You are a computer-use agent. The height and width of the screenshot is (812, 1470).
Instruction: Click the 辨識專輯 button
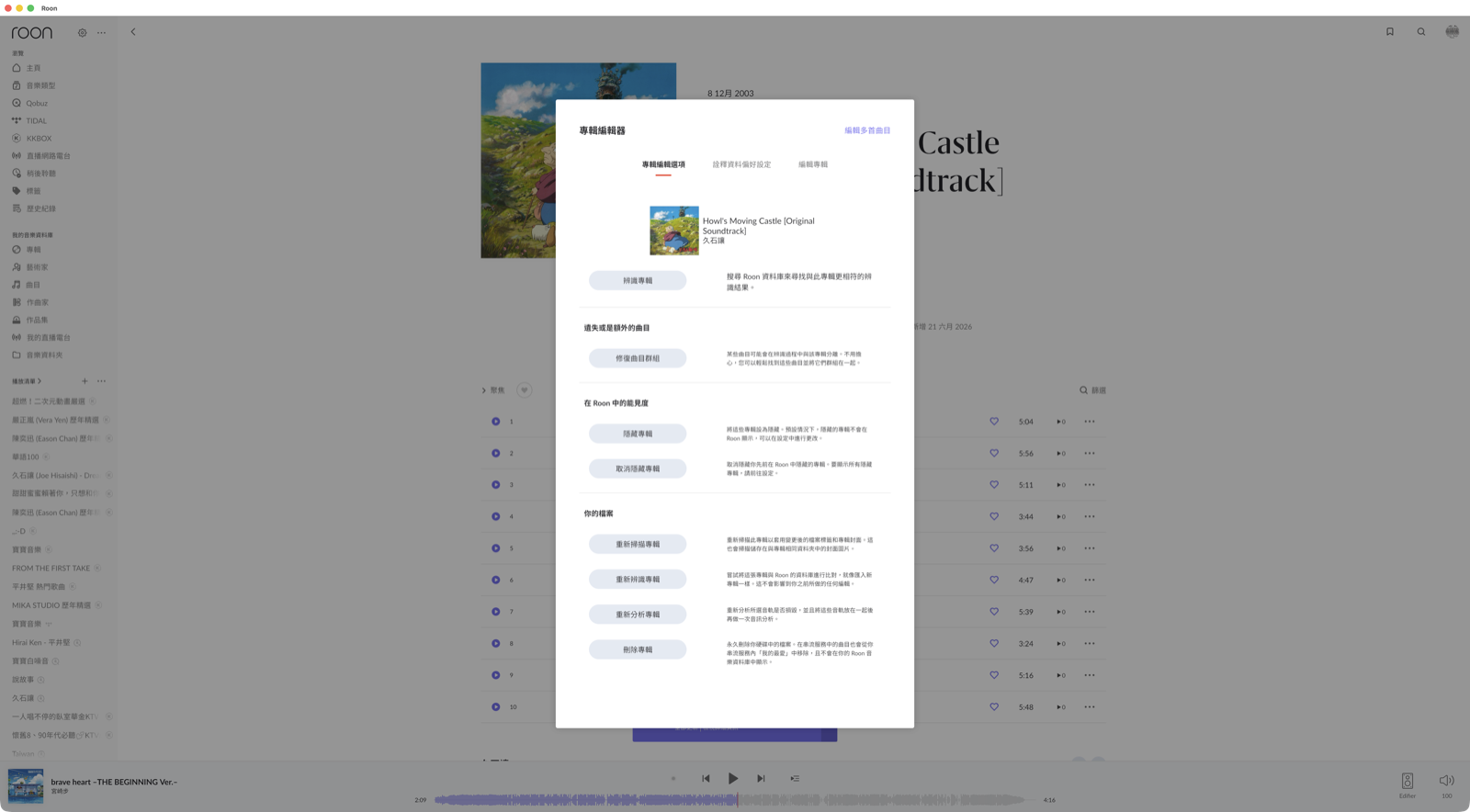638,280
